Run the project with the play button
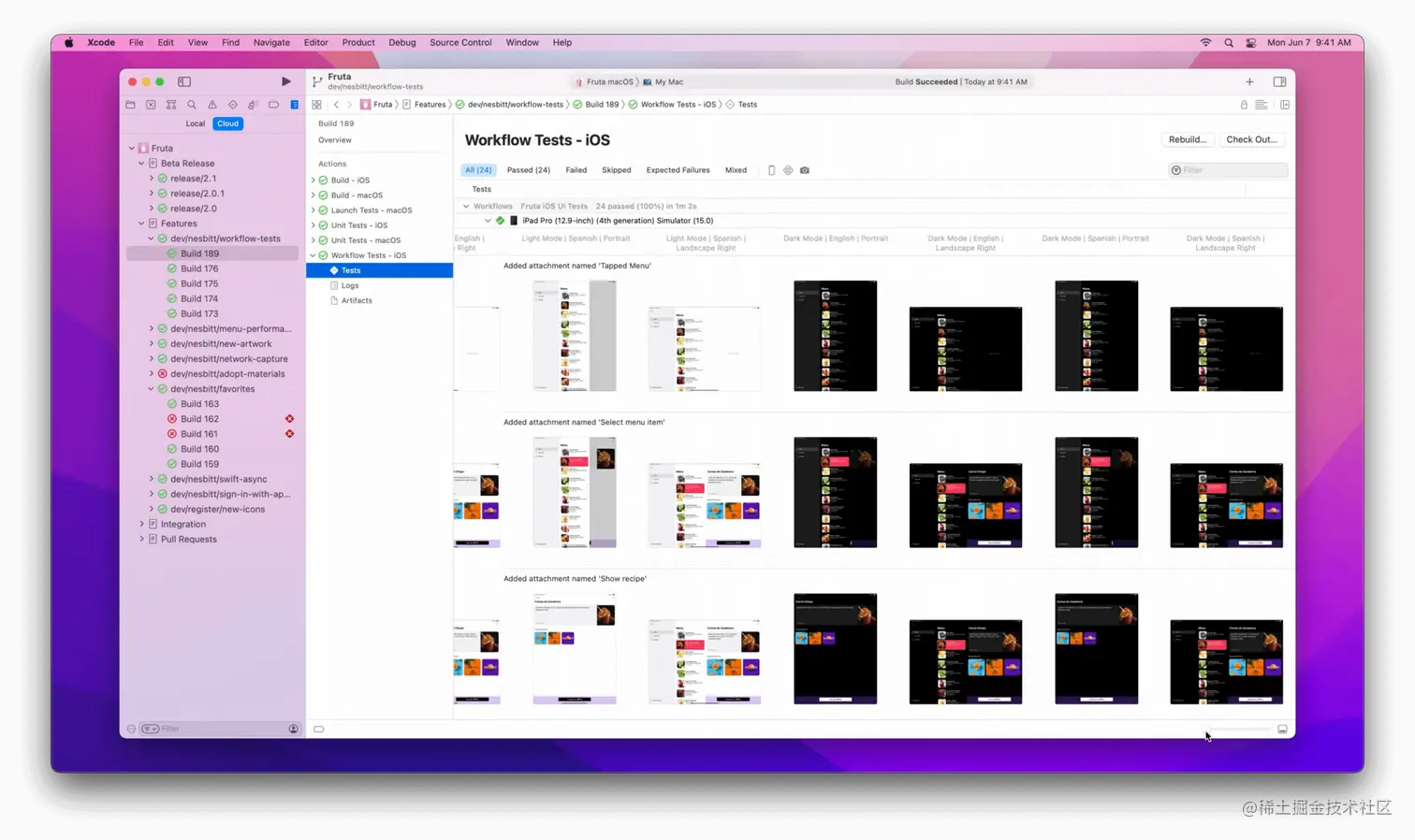 (x=286, y=81)
